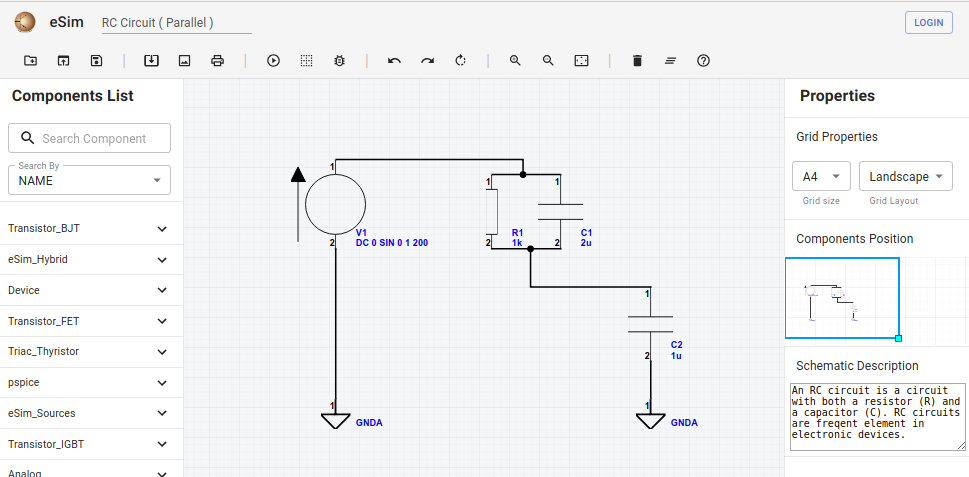969x477 pixels.
Task: Open the Landscape grid layout dropdown
Action: coord(905,176)
